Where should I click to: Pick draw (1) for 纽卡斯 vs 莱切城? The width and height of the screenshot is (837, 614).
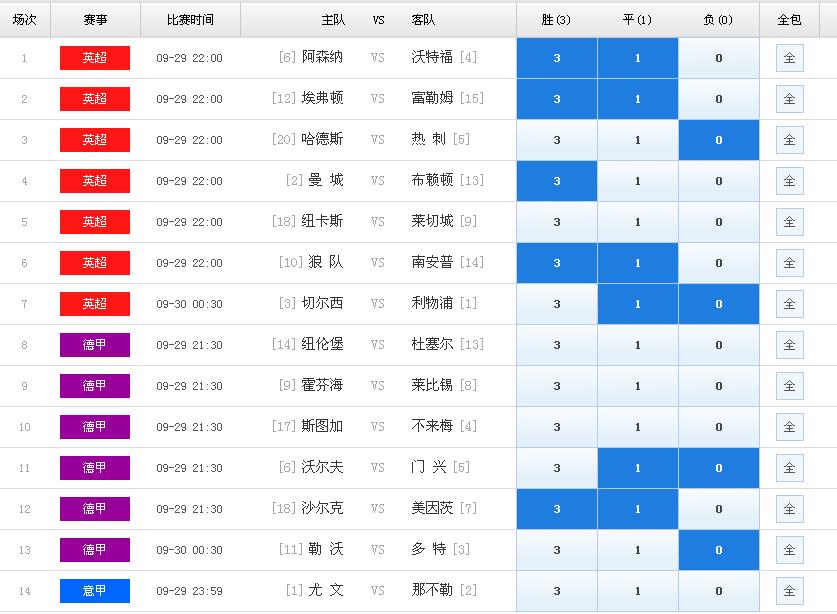(638, 222)
